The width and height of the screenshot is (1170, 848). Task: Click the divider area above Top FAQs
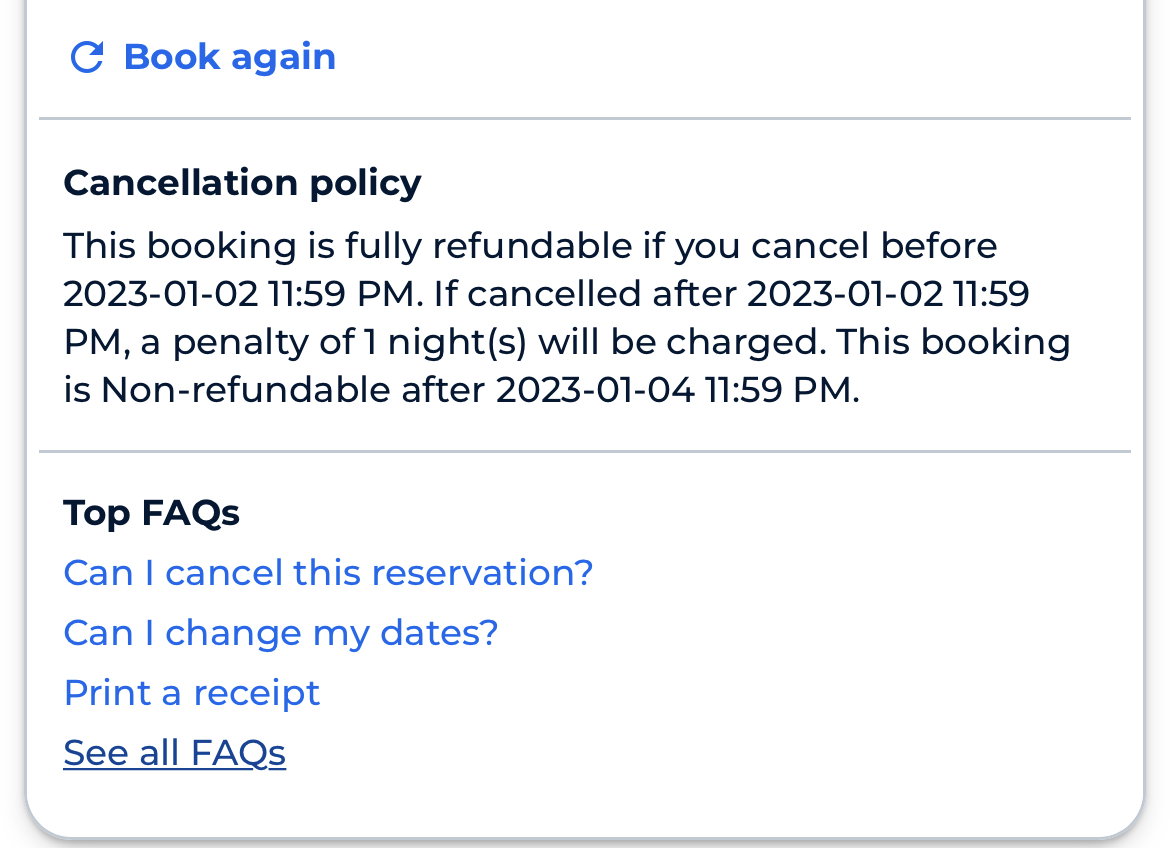pyautogui.click(x=585, y=451)
